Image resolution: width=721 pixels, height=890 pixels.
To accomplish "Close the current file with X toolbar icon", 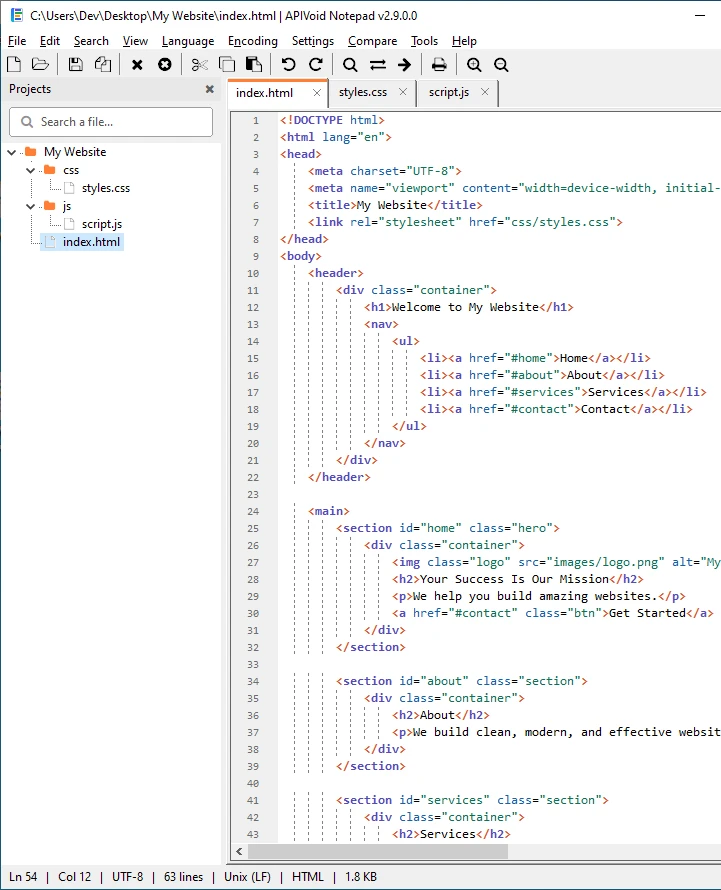I will (137, 65).
